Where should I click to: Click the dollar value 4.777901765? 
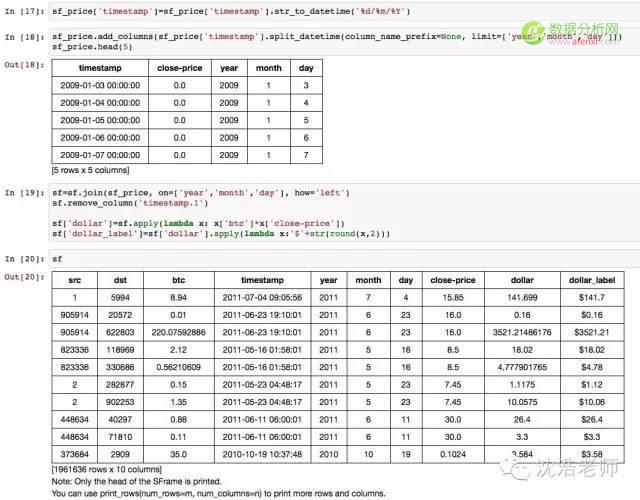click(x=522, y=367)
